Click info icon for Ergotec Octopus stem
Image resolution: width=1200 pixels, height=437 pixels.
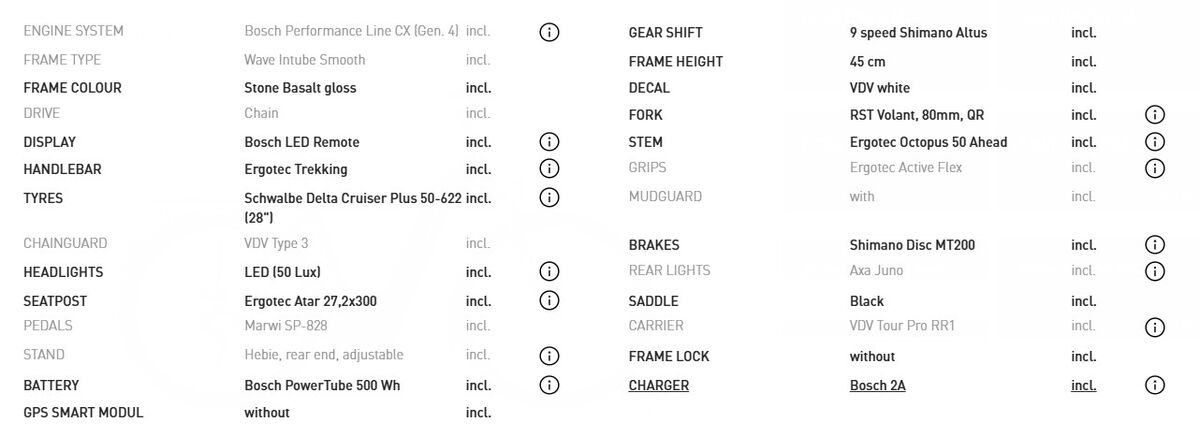1155,142
